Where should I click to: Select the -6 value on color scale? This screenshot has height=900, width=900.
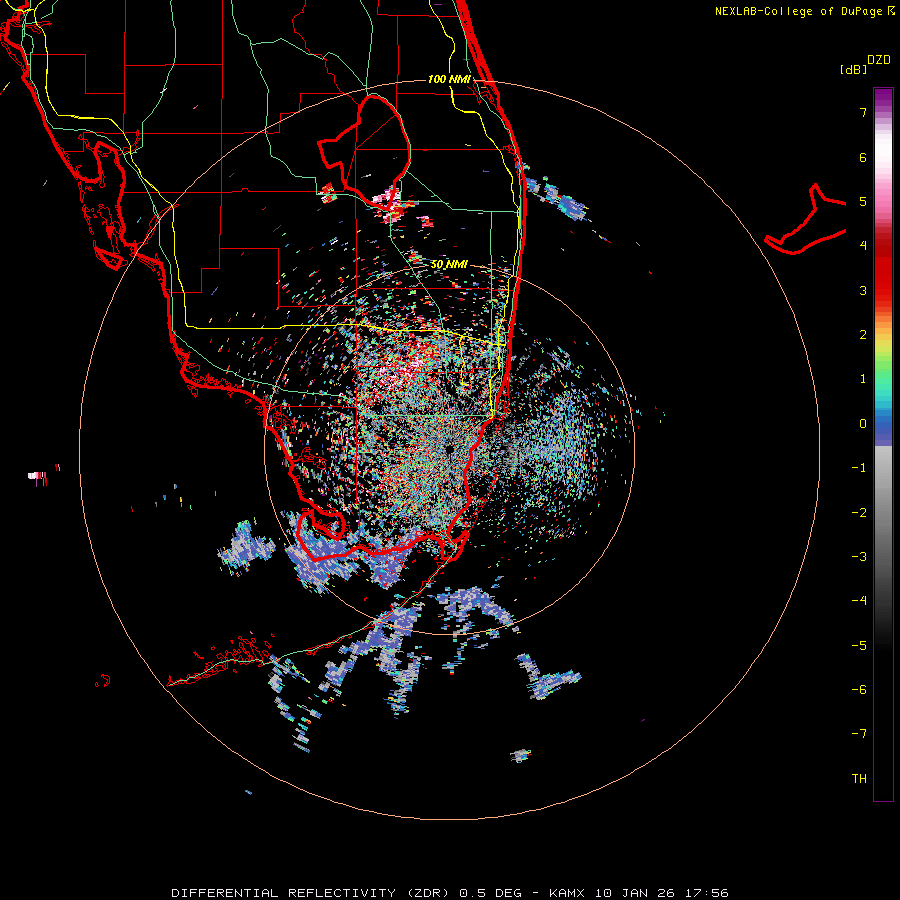(x=859, y=690)
